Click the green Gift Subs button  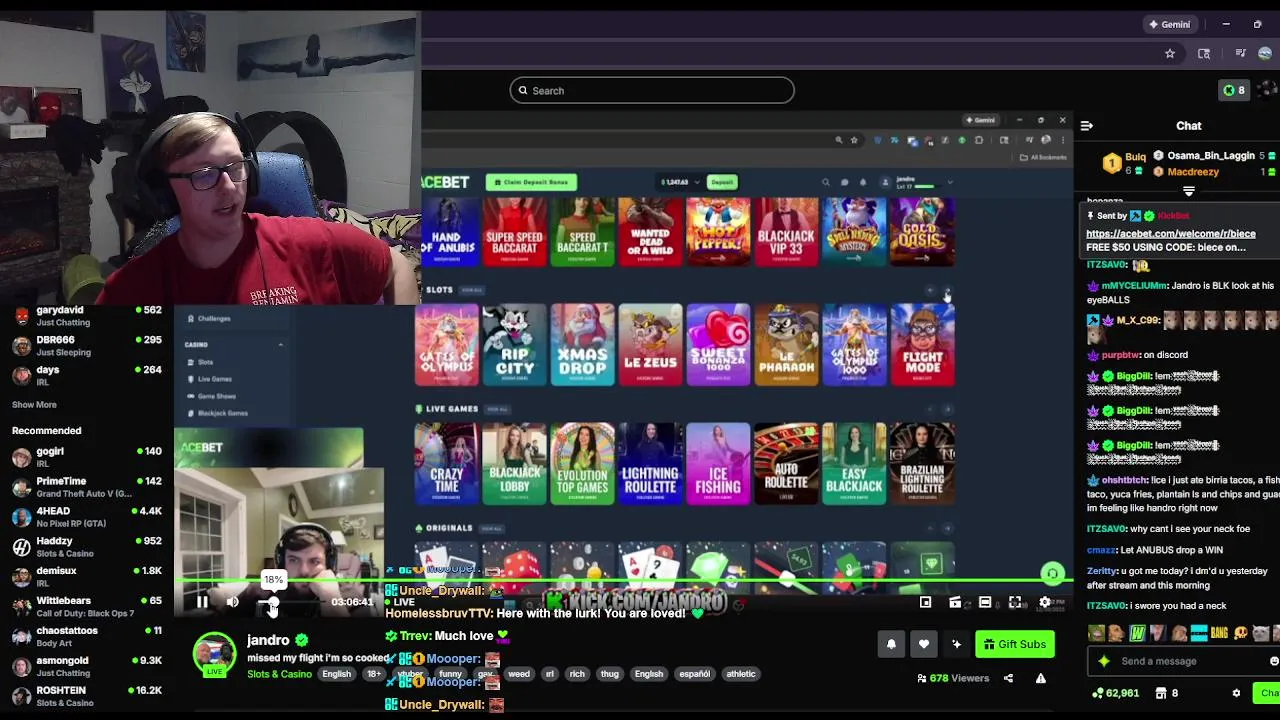tap(1014, 644)
